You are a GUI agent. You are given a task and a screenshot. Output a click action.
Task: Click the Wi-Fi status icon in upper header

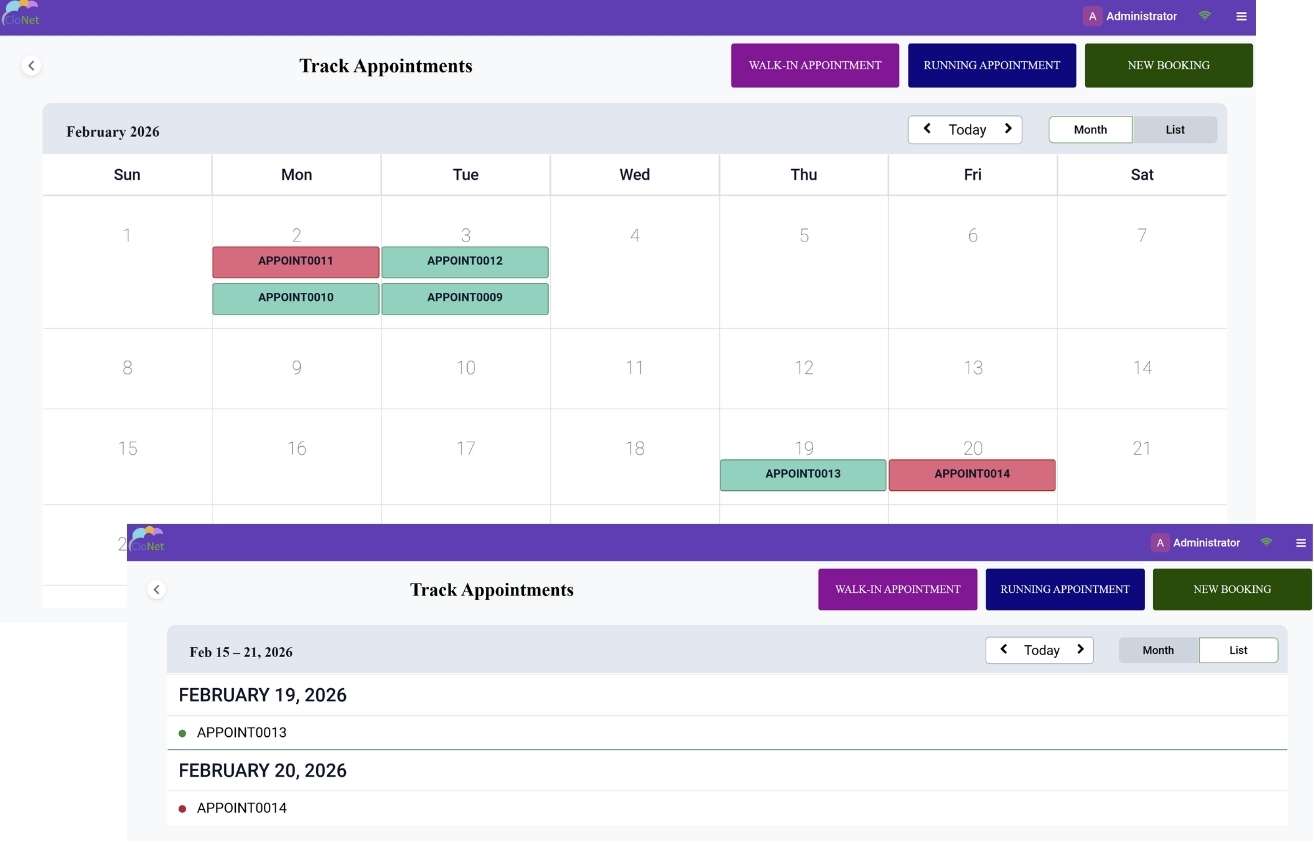click(x=1205, y=16)
